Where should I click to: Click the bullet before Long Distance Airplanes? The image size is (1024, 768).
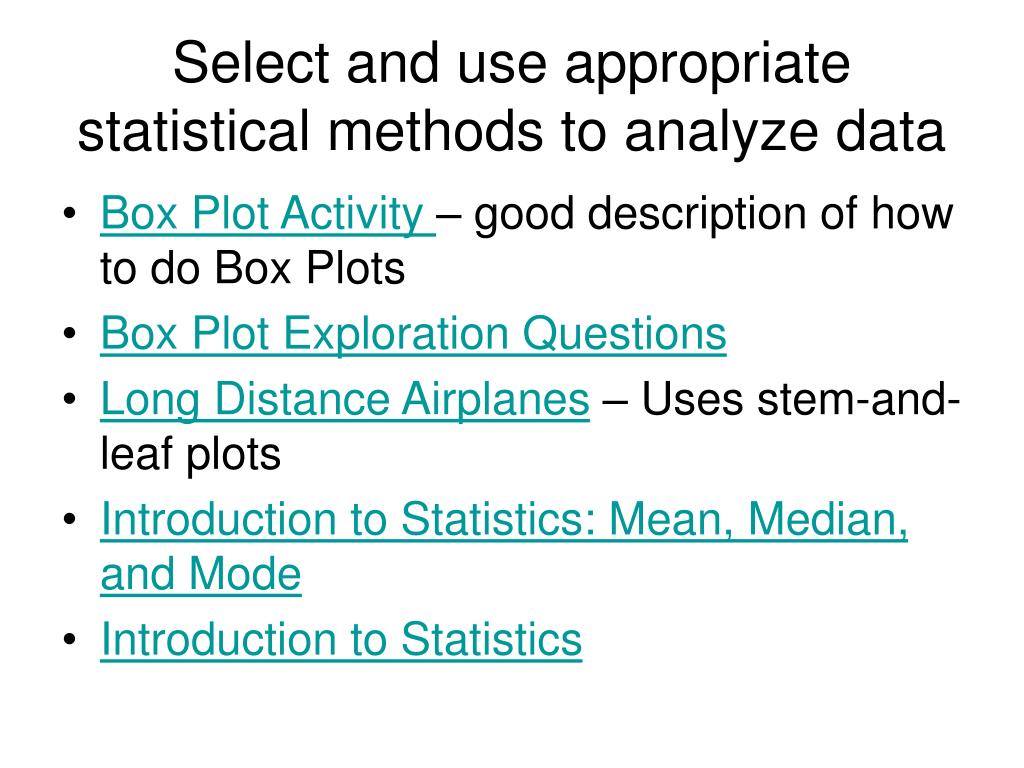coord(70,400)
